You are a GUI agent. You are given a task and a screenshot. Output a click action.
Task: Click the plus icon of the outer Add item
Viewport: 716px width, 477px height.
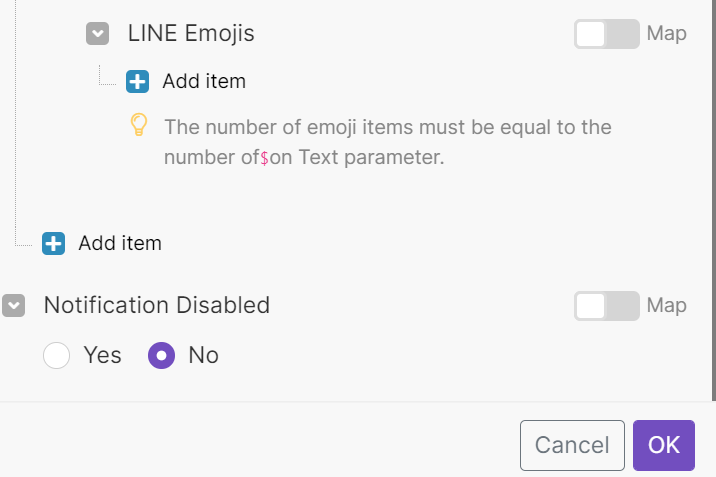point(53,243)
